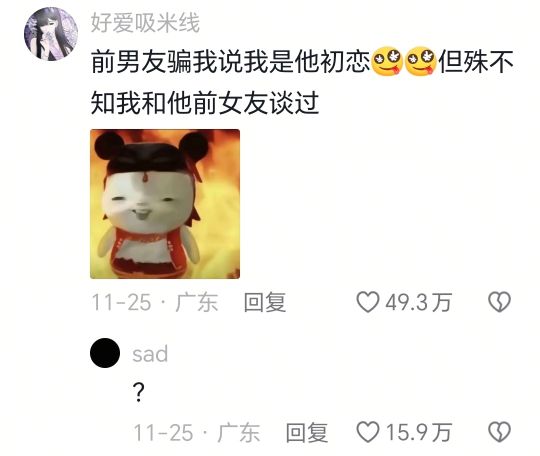Open the username sad
This screenshot has height=456, width=540.
point(150,354)
